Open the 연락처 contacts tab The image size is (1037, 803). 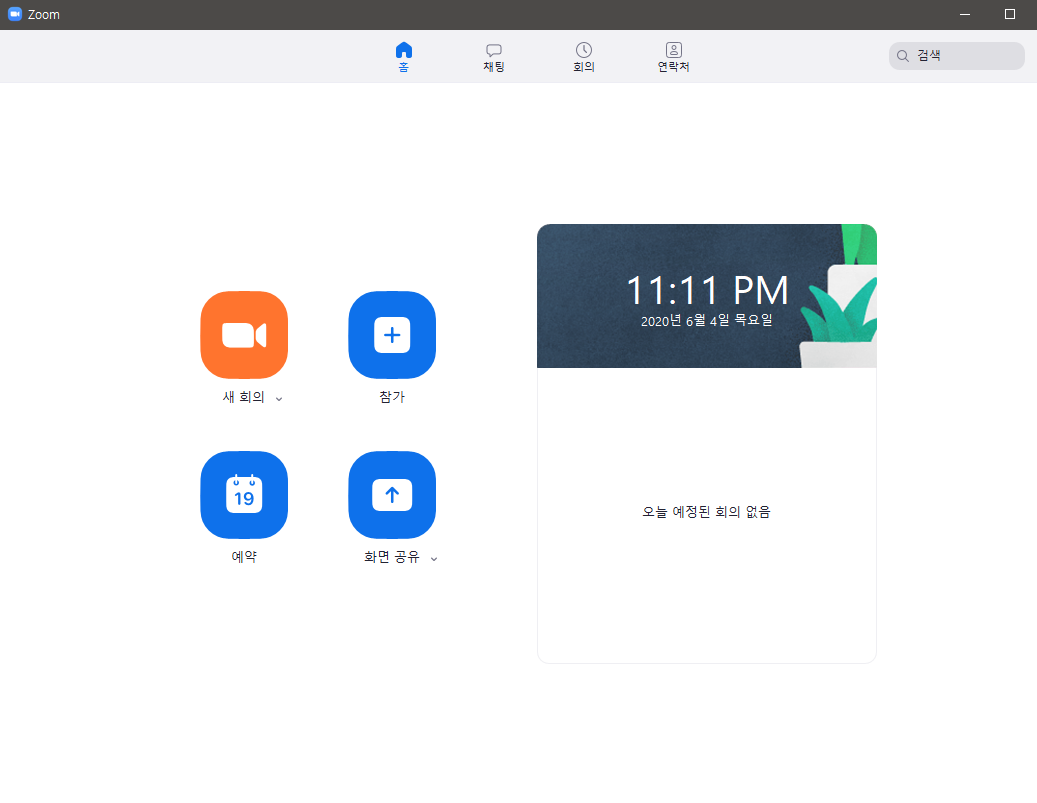673,57
